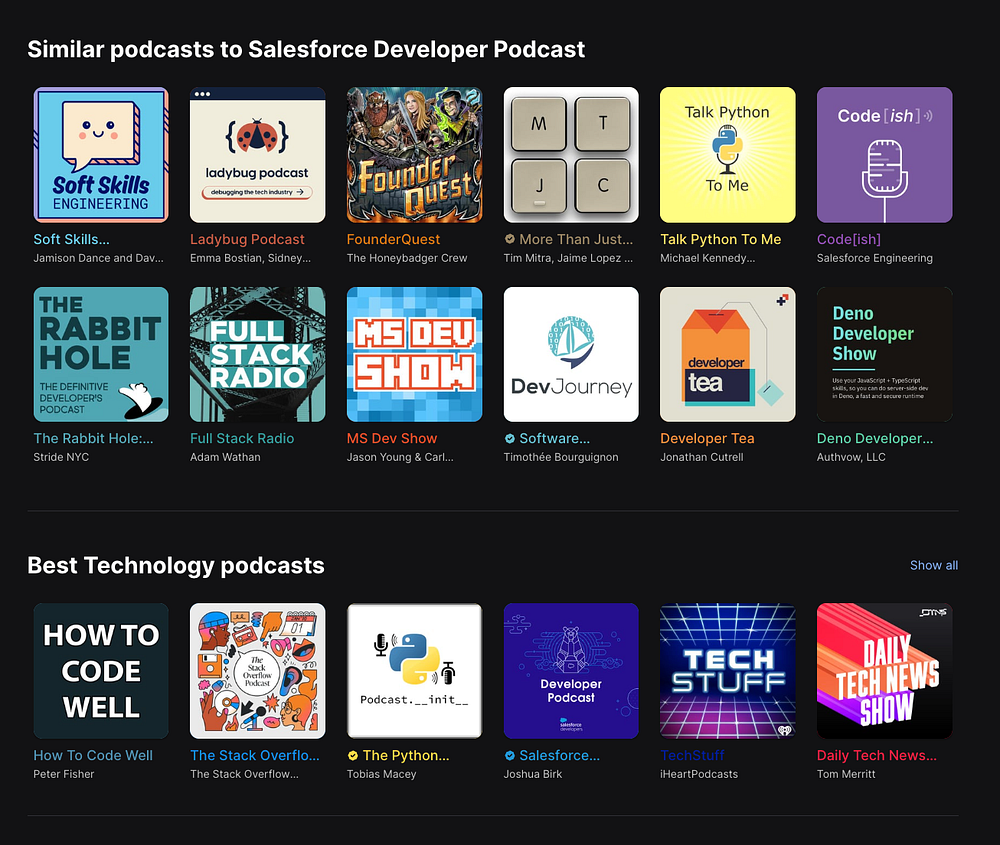Open the Ladybug Podcast cover art
This screenshot has height=845, width=1000.
pyautogui.click(x=258, y=155)
